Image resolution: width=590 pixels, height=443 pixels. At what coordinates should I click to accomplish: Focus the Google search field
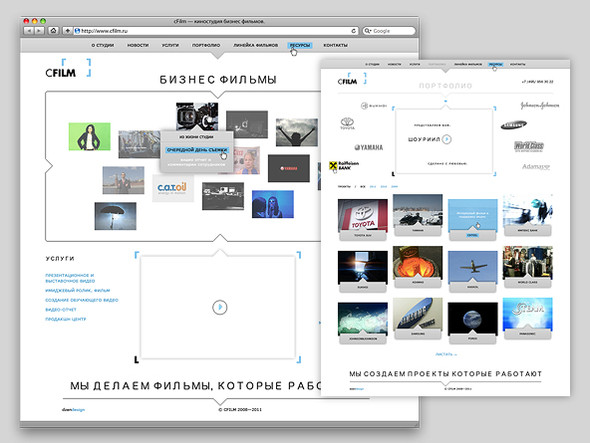[x=389, y=31]
